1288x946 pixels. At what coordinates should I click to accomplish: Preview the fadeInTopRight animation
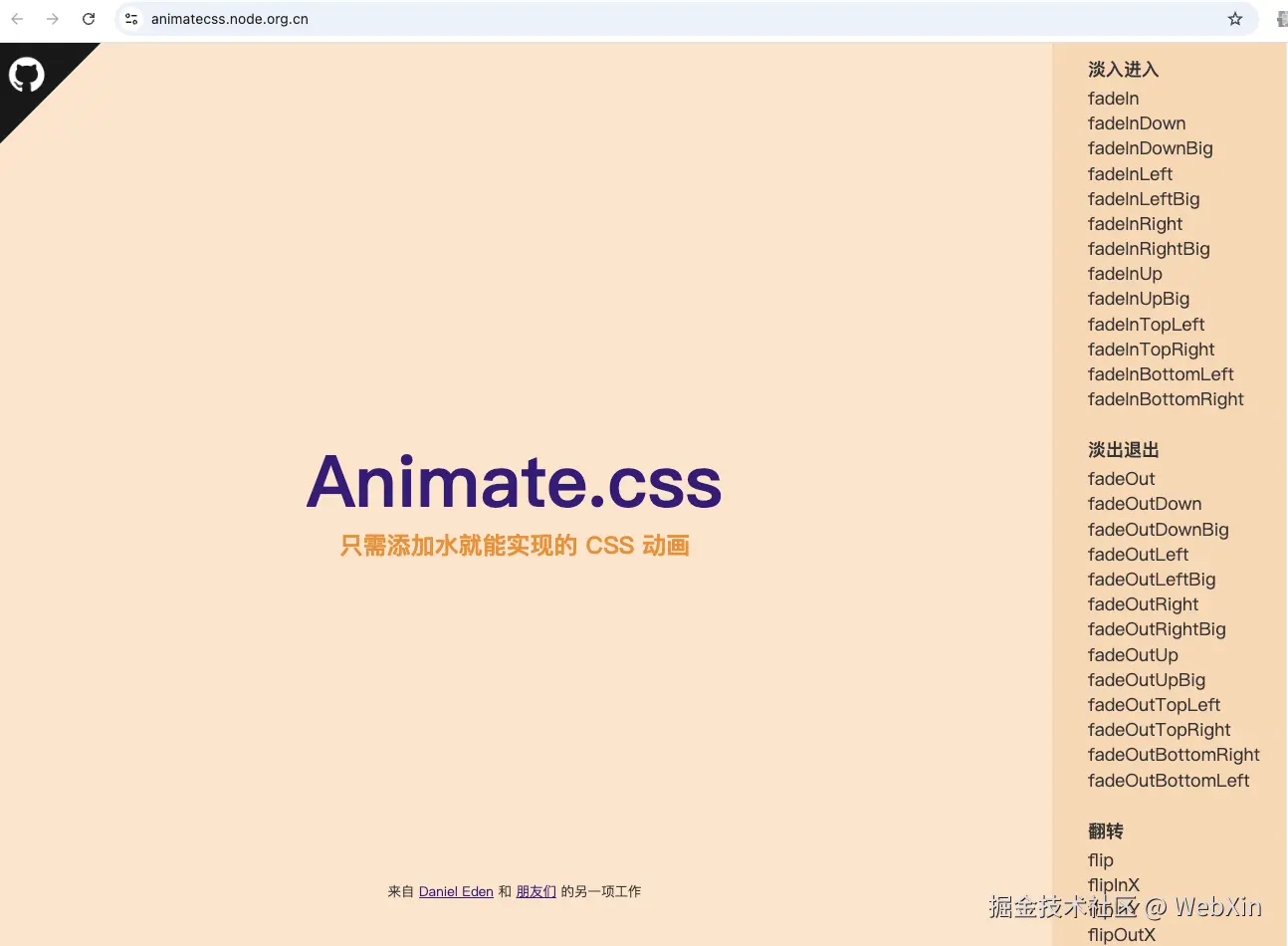(1151, 350)
